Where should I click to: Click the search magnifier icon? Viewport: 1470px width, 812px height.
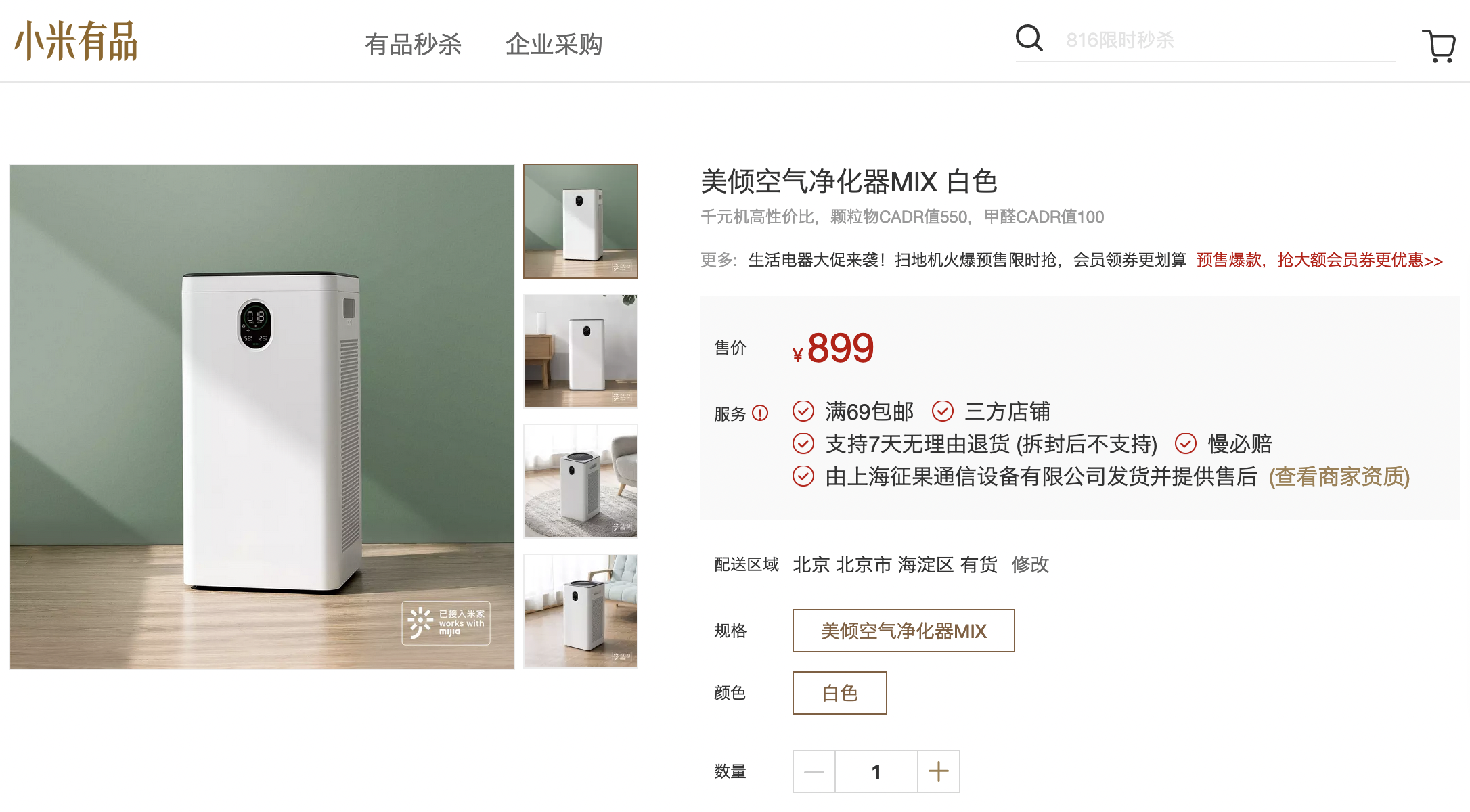[1029, 38]
